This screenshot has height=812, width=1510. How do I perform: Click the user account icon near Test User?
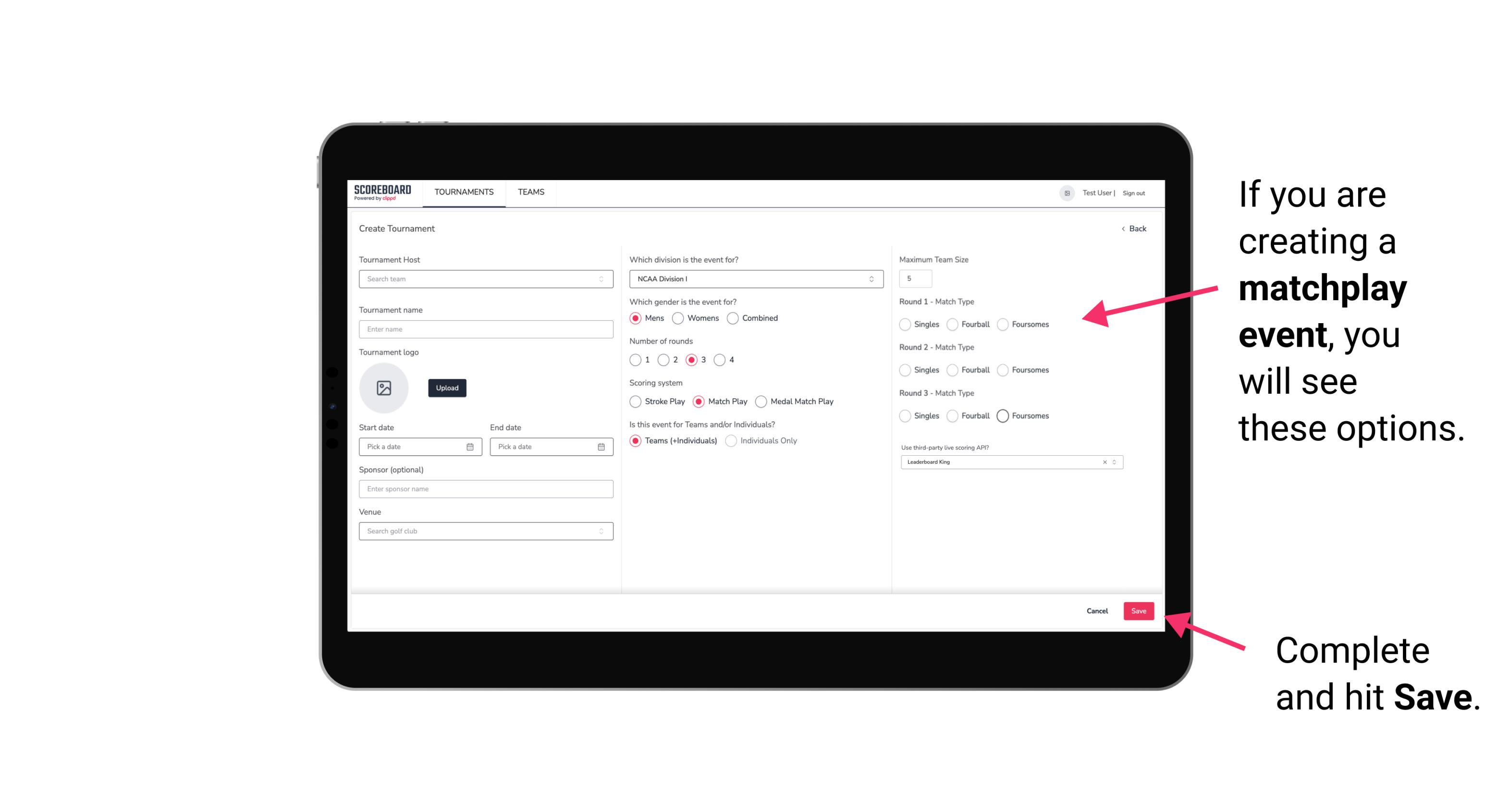coord(1064,192)
